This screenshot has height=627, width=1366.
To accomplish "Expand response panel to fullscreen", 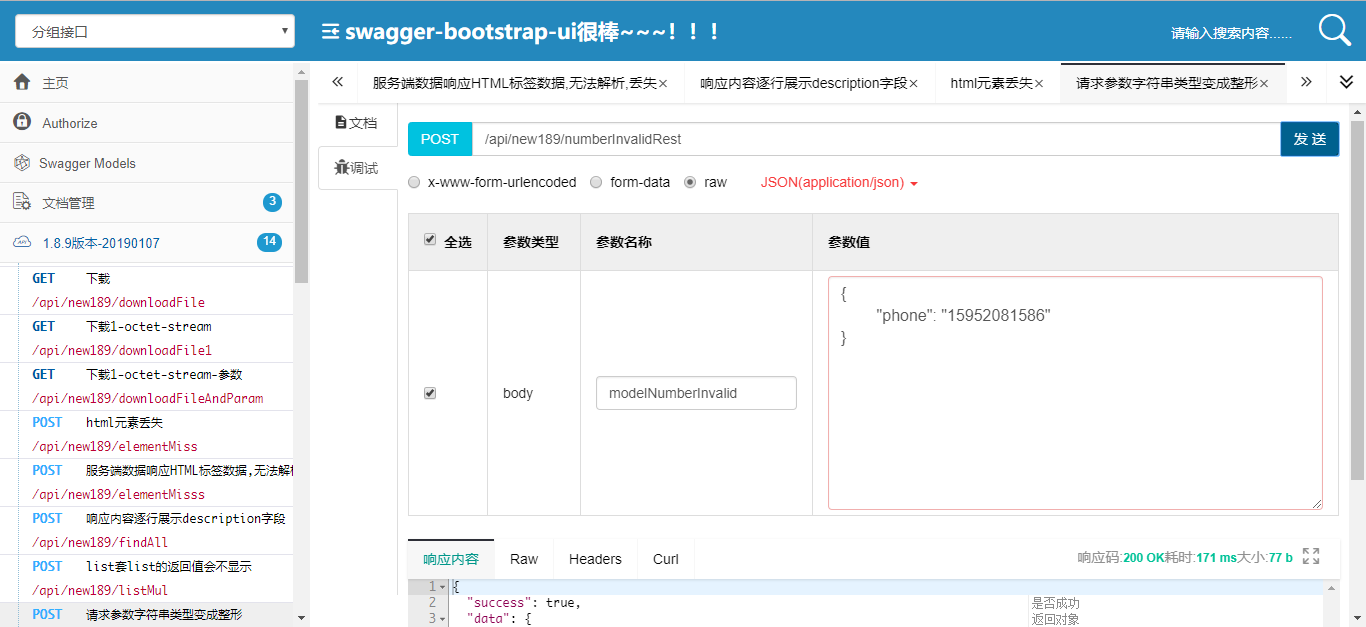I will coord(1311,556).
